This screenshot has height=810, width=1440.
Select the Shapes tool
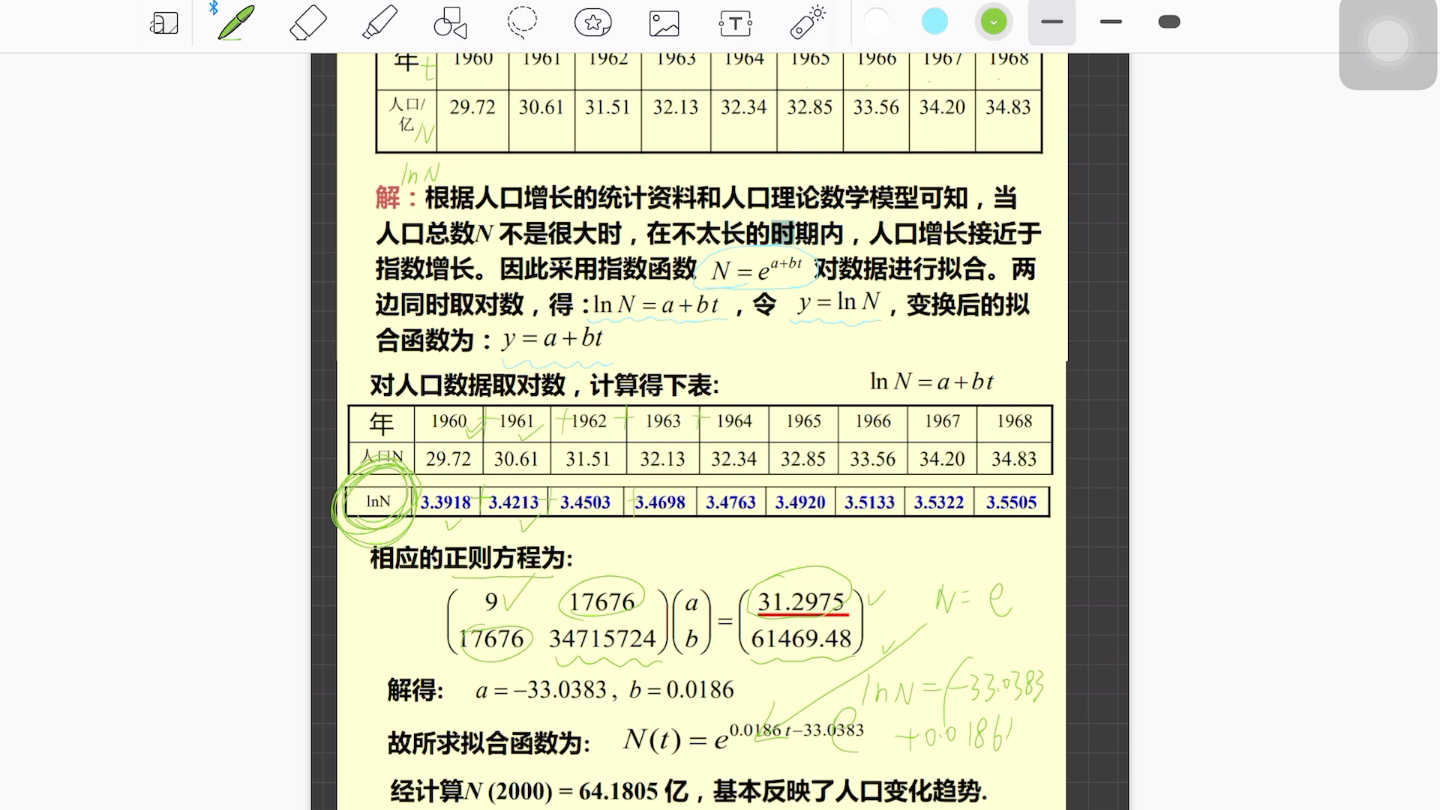(x=451, y=22)
